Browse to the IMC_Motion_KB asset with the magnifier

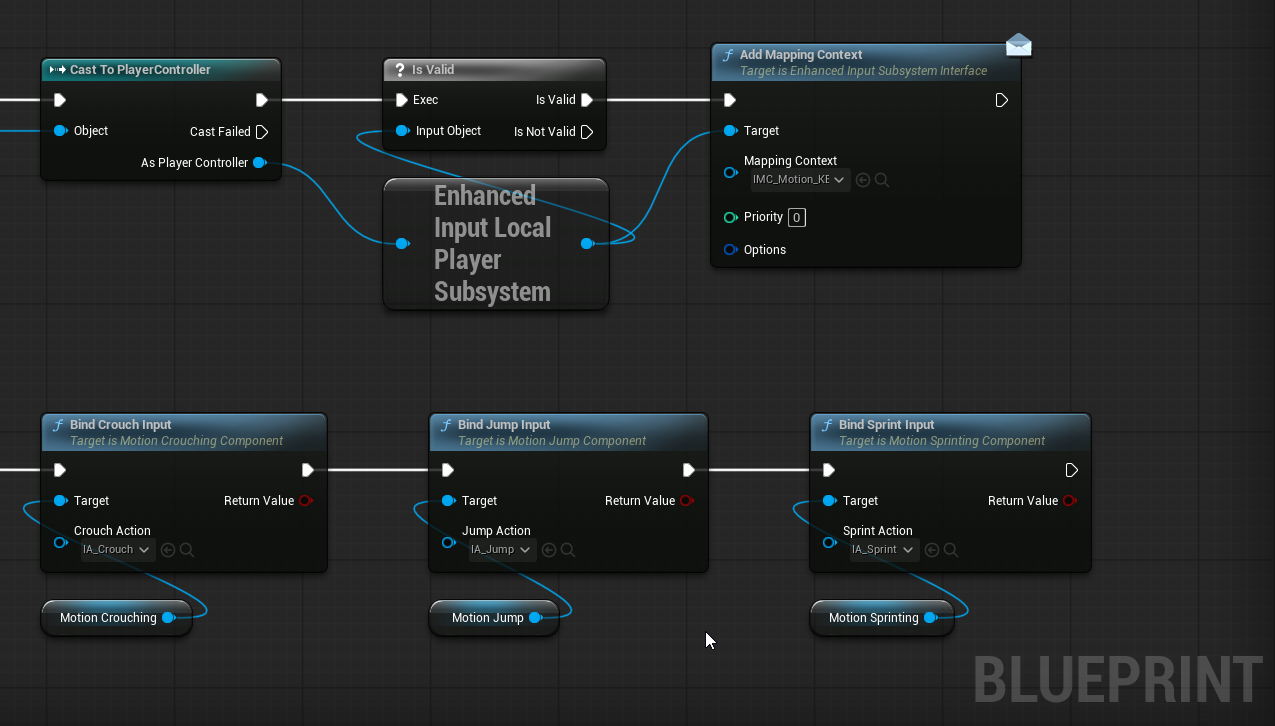[x=882, y=181]
